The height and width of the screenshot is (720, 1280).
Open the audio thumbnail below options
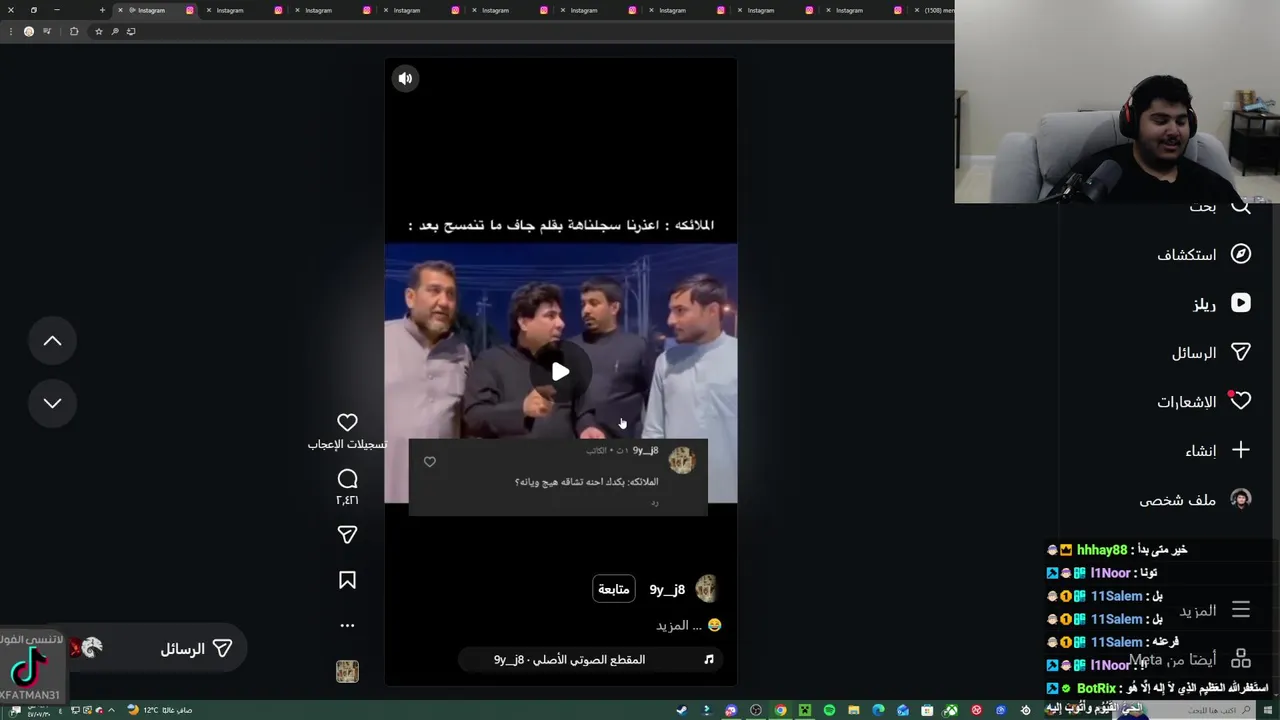point(347,671)
